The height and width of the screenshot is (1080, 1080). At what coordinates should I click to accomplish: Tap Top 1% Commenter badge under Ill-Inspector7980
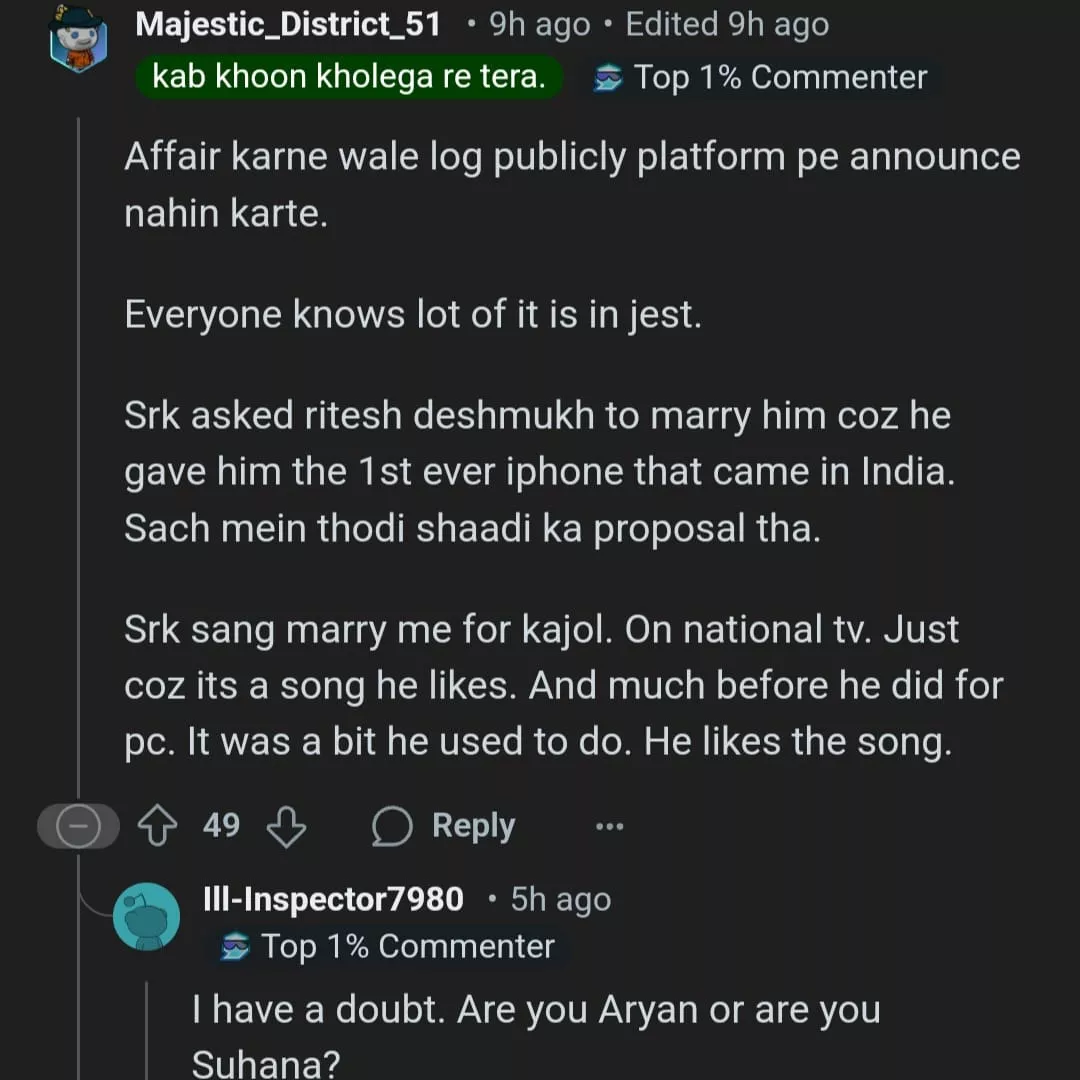point(388,946)
